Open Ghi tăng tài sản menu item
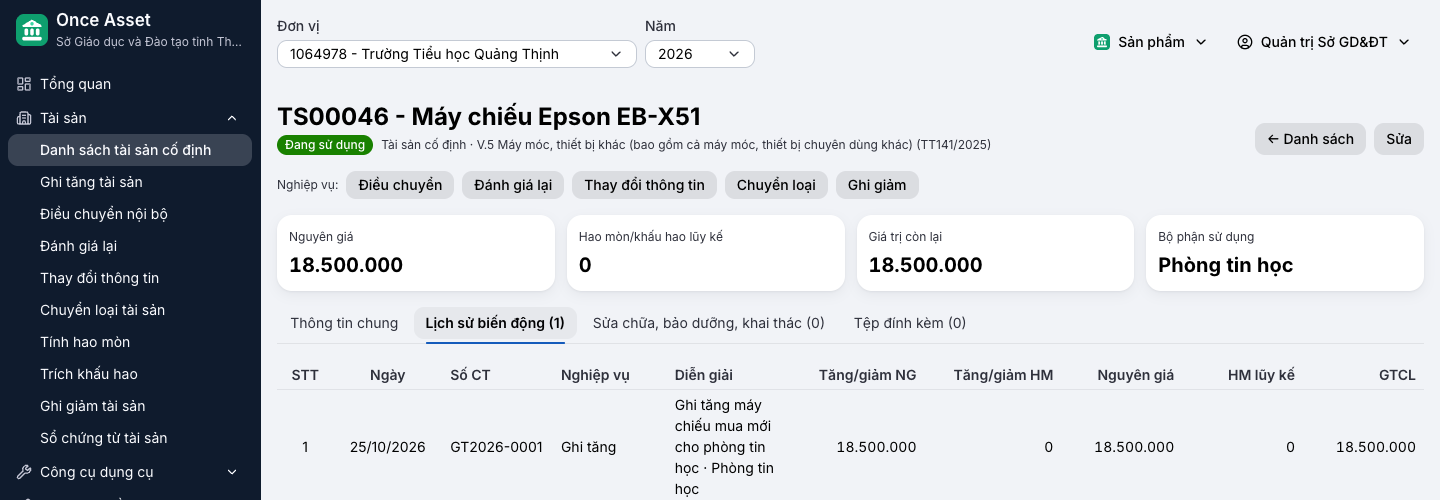The image size is (1440, 500). tap(130, 182)
